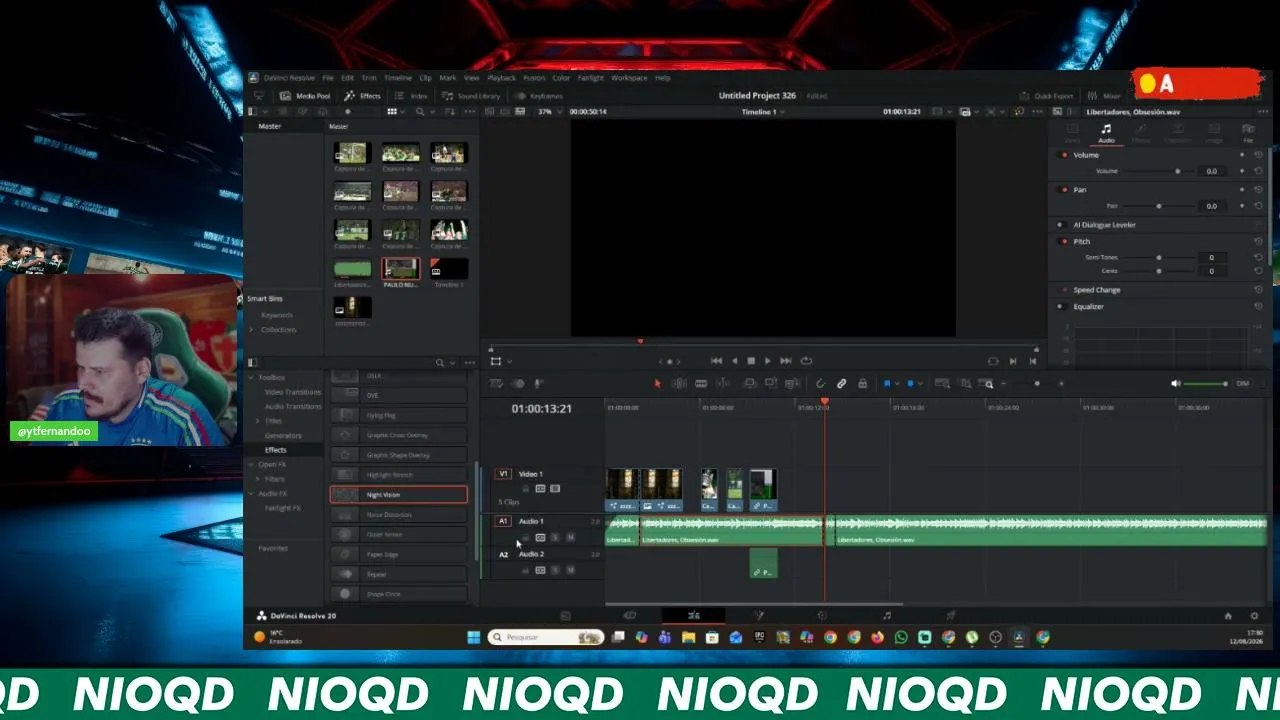Image resolution: width=1280 pixels, height=720 pixels.
Task: Select the Night Vision effect
Action: 398,495
